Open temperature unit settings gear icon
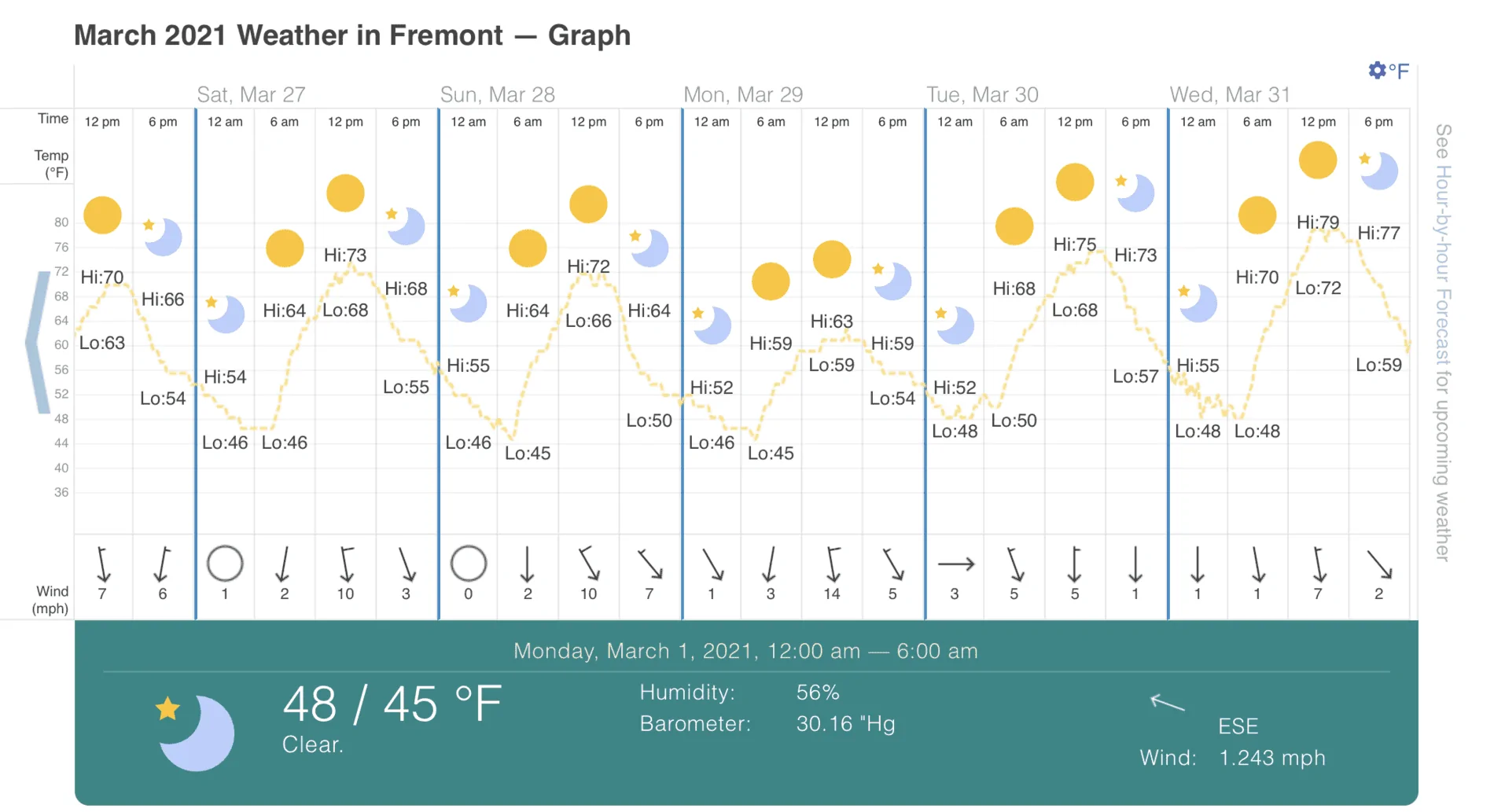The height and width of the screenshot is (812, 1494). click(1377, 70)
